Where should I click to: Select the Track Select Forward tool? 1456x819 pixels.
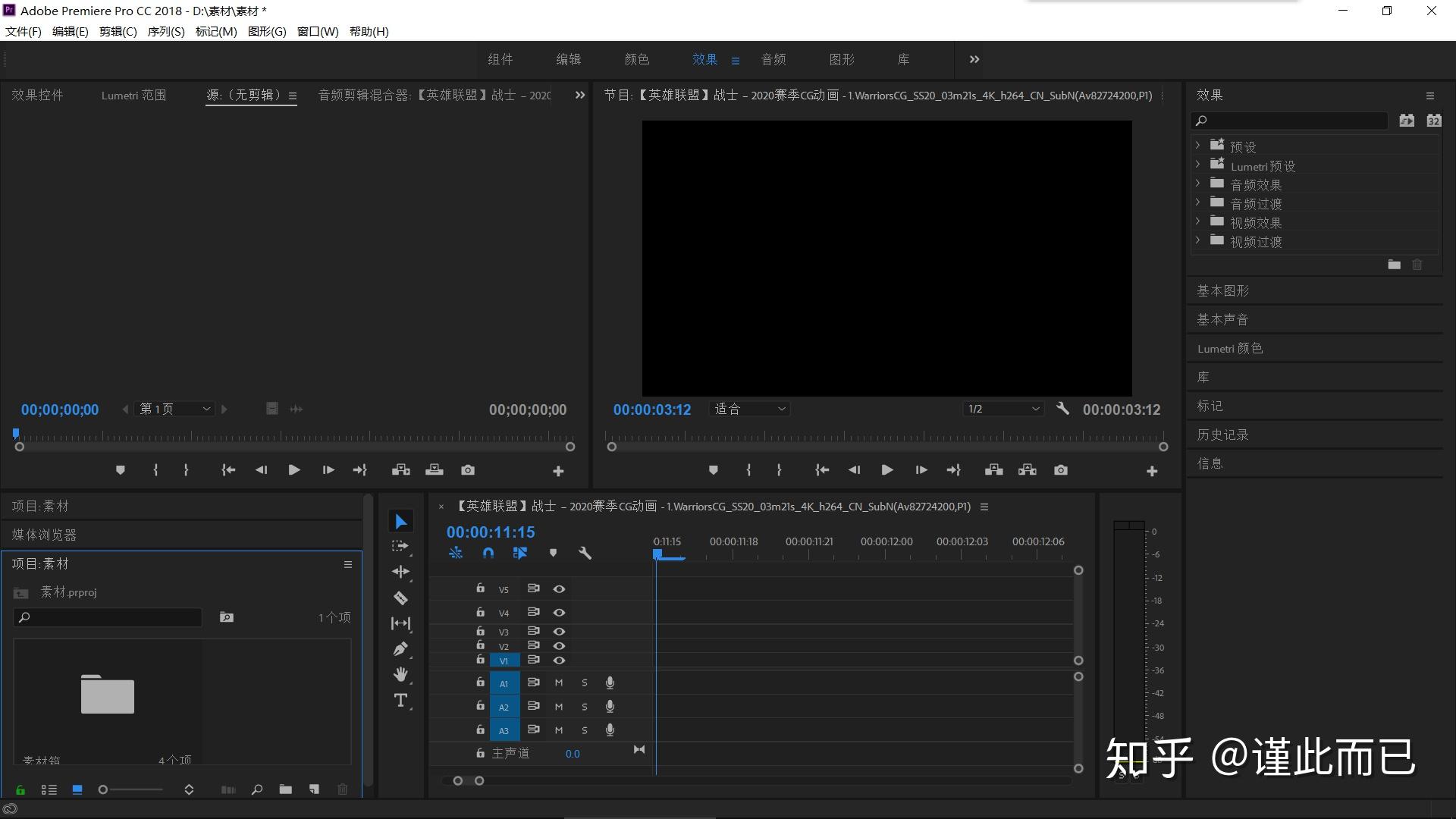(400, 546)
